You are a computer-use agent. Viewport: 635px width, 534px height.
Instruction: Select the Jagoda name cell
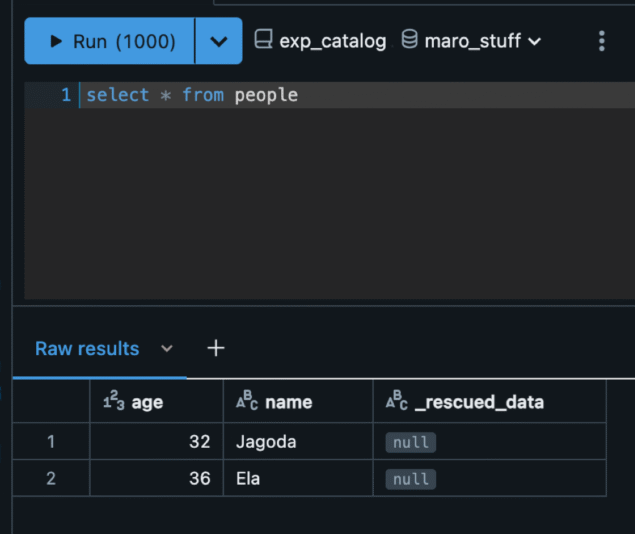[x=266, y=441]
